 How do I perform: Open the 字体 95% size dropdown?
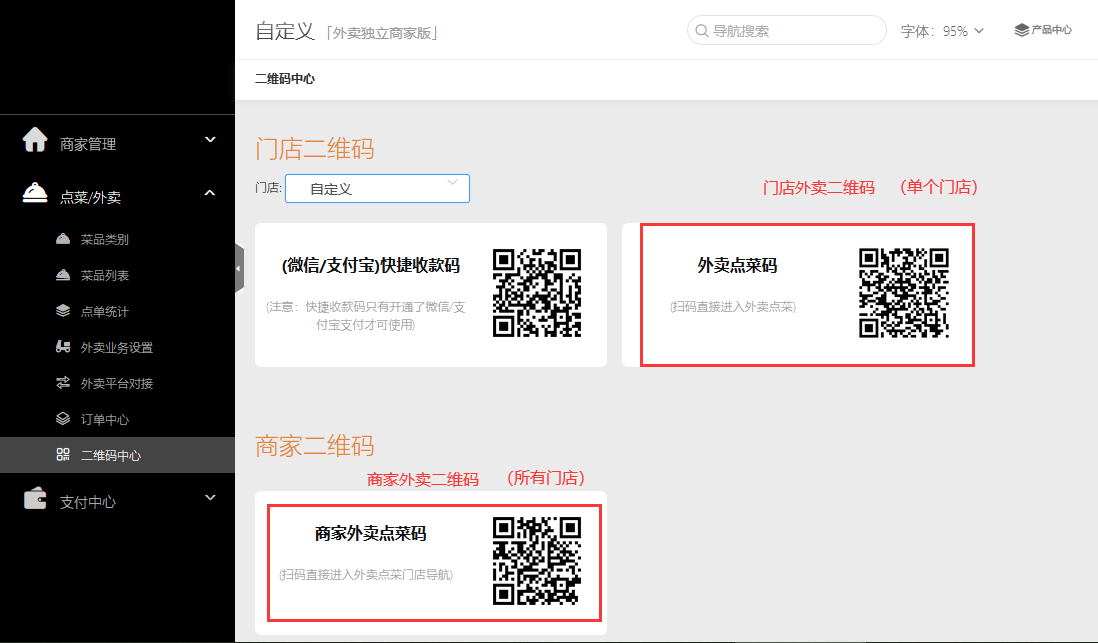click(x=942, y=31)
